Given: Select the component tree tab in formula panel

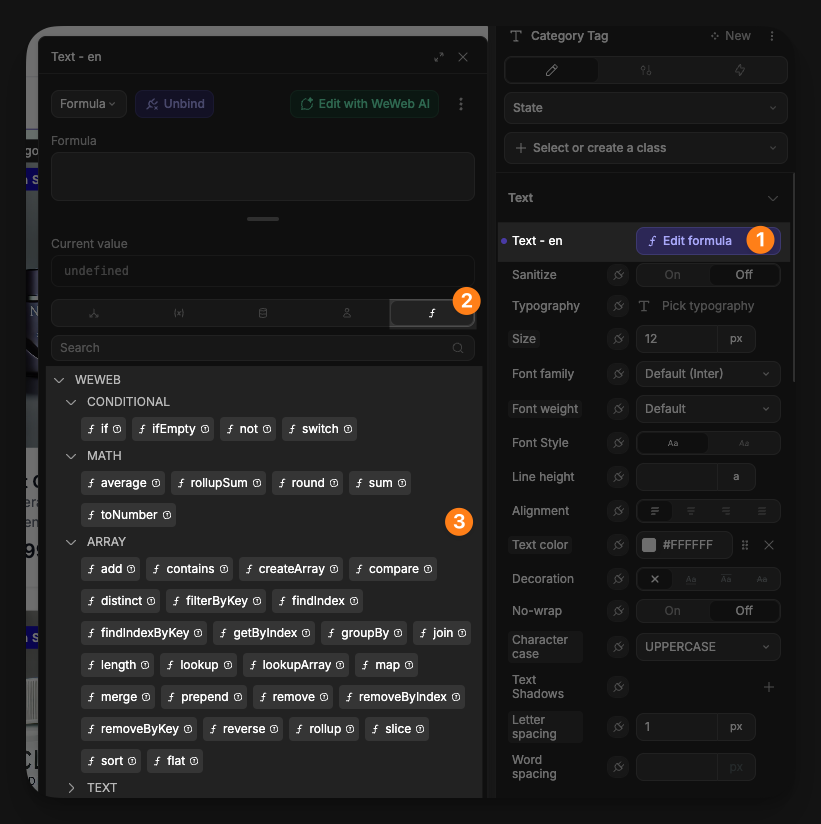Looking at the screenshot, I should 93,312.
